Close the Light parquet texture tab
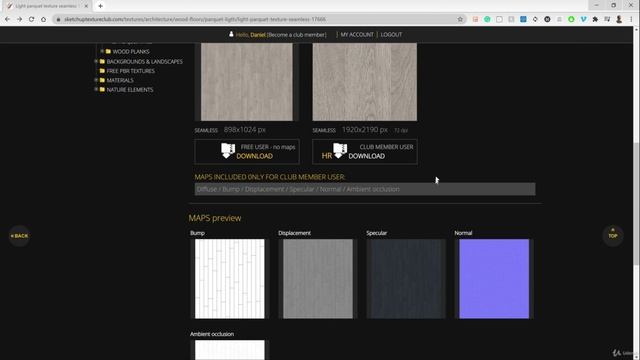 coord(86,6)
